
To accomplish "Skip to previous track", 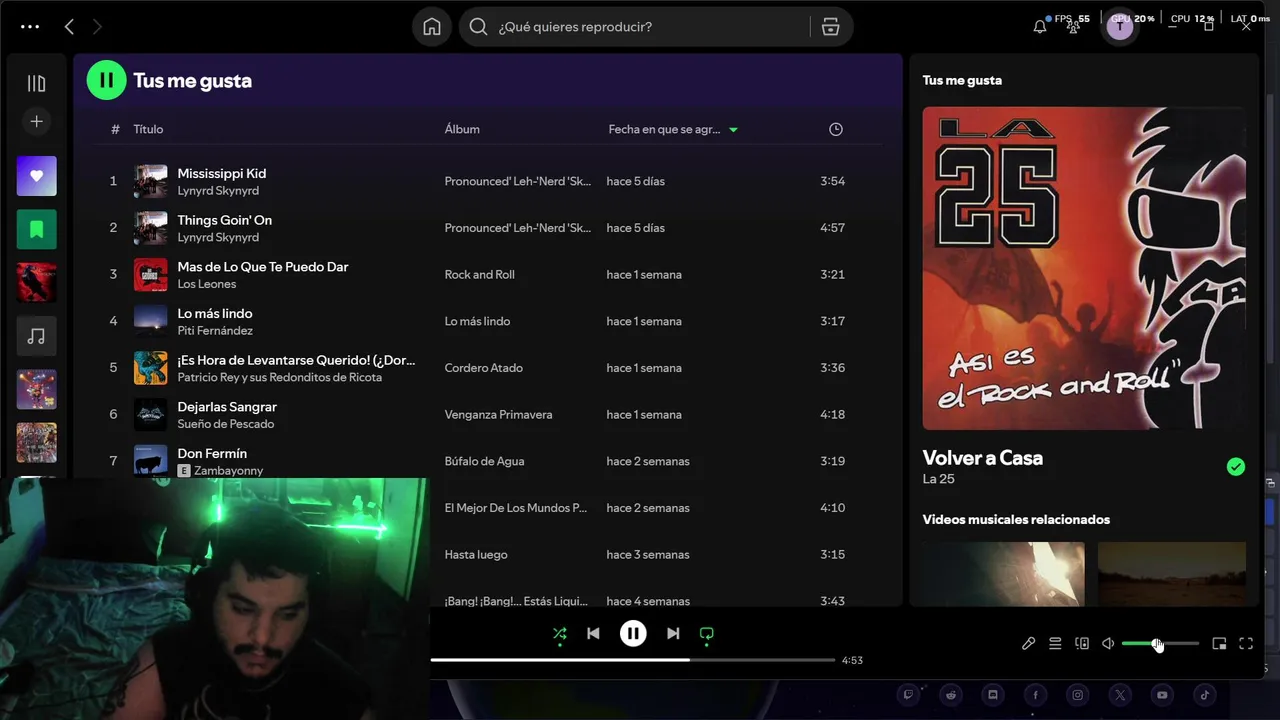I will tap(593, 633).
